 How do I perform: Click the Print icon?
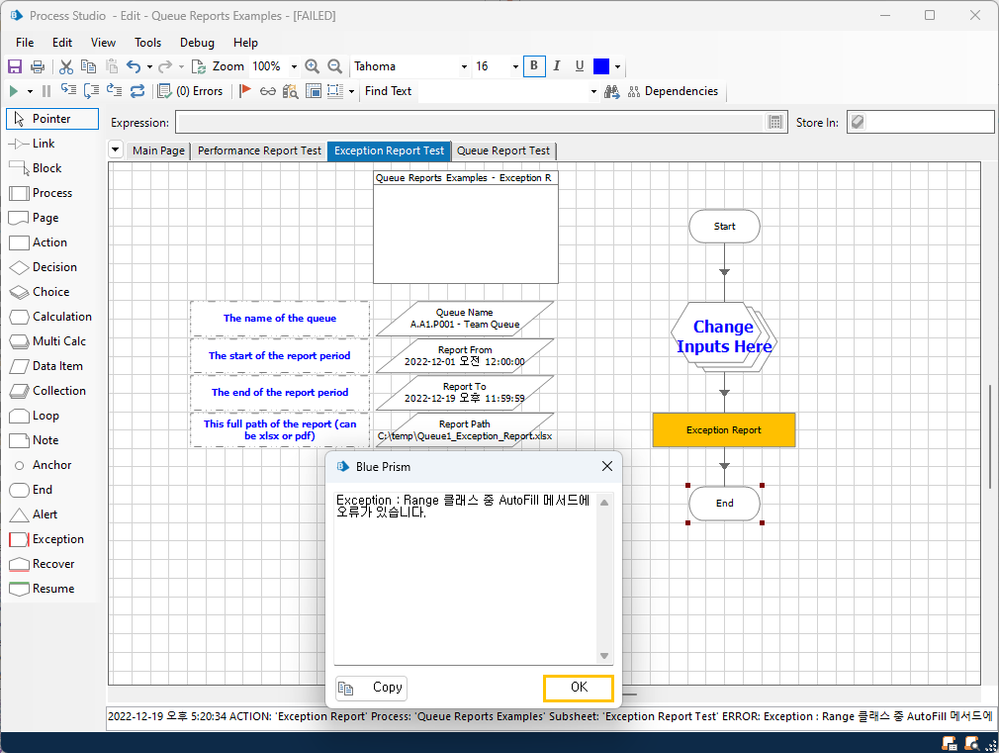37,67
